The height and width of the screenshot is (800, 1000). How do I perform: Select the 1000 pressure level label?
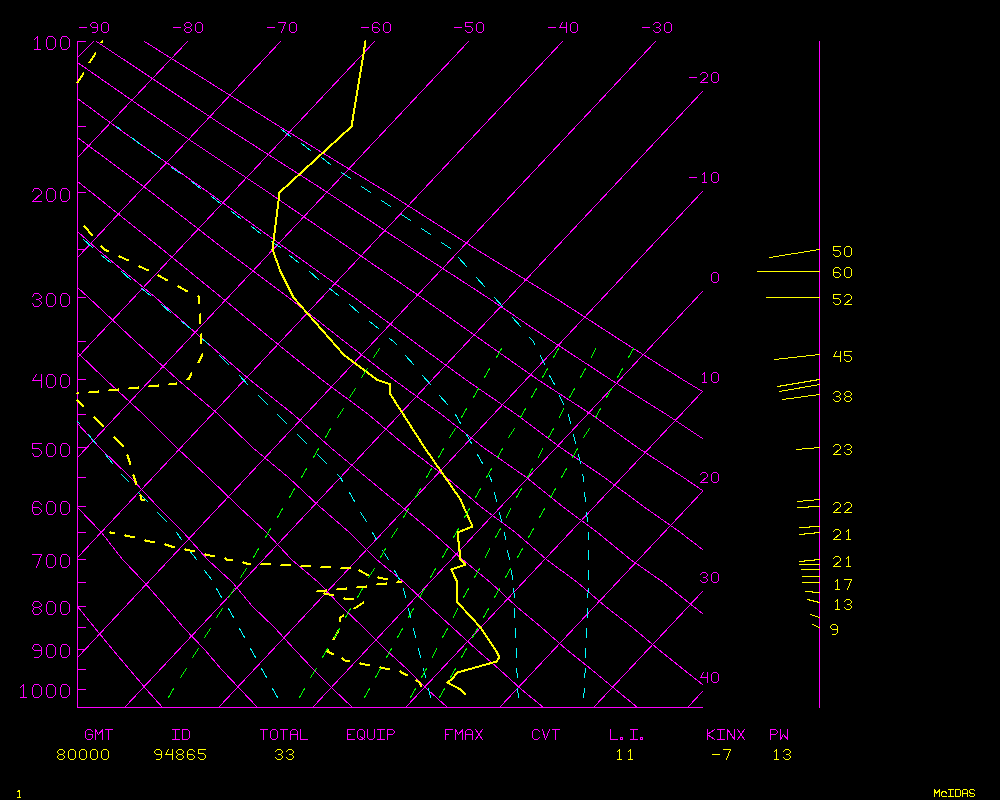(x=42, y=691)
